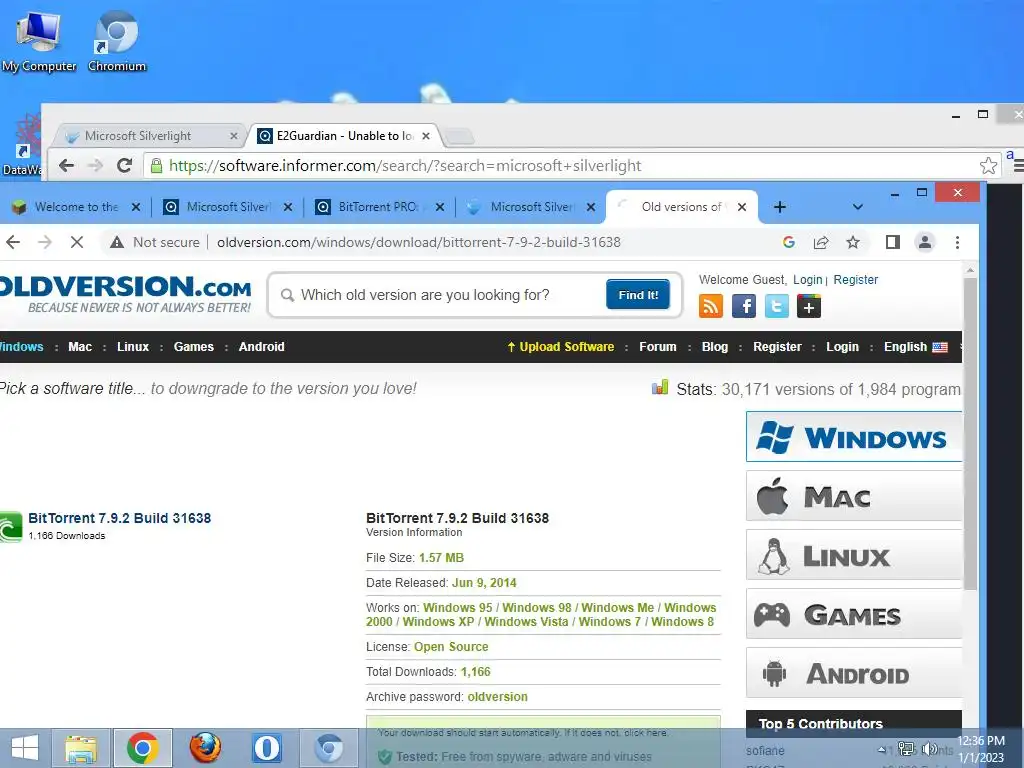Open Chromium desktop shortcut

[x=116, y=40]
